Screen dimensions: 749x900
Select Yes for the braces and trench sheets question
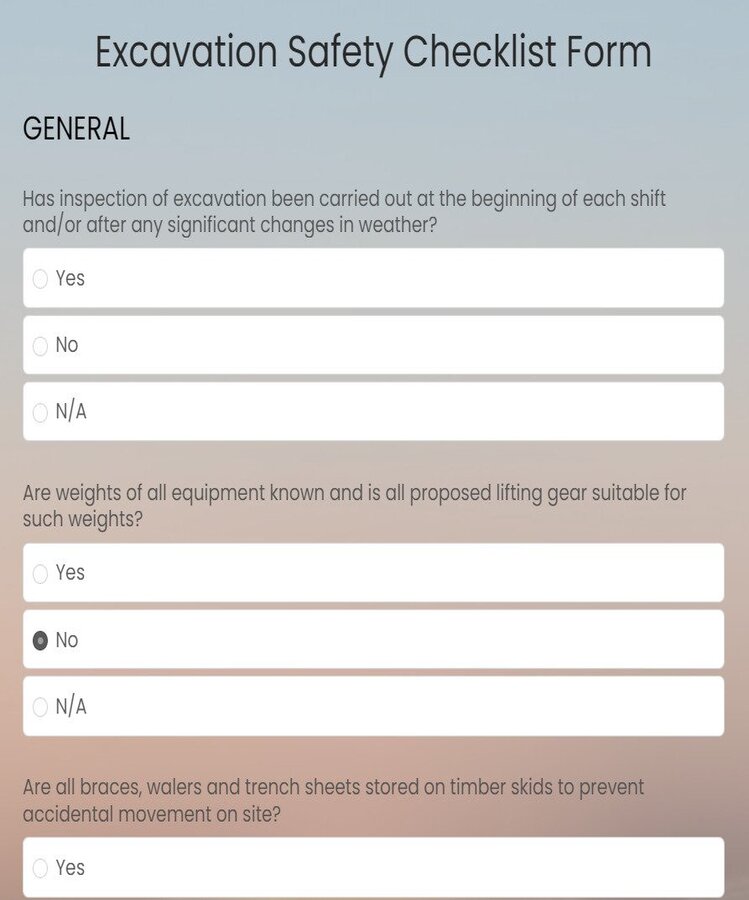(41, 868)
